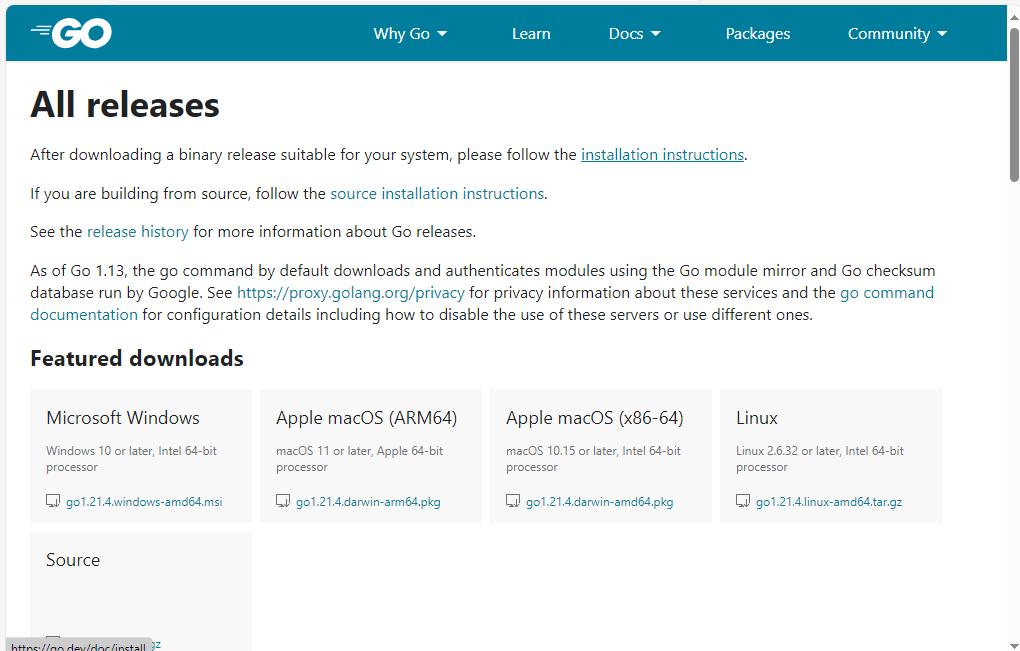Click download icon beside windows-amd64.msi
The width and height of the screenshot is (1020, 651).
[53, 501]
